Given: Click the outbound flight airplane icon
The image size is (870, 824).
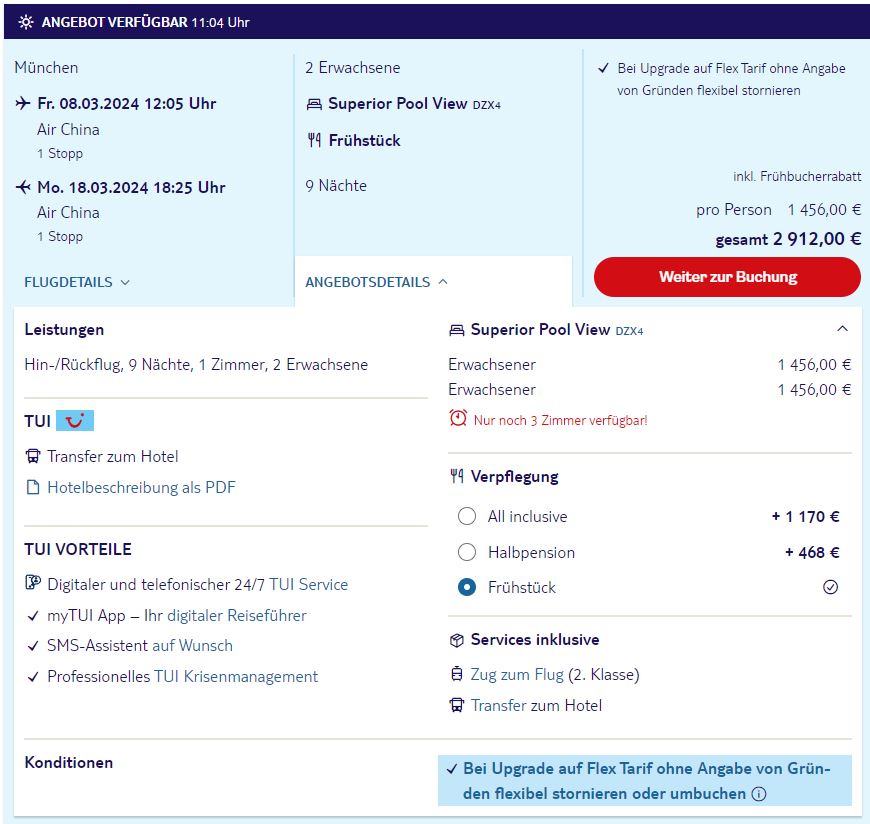Looking at the screenshot, I should [23, 103].
